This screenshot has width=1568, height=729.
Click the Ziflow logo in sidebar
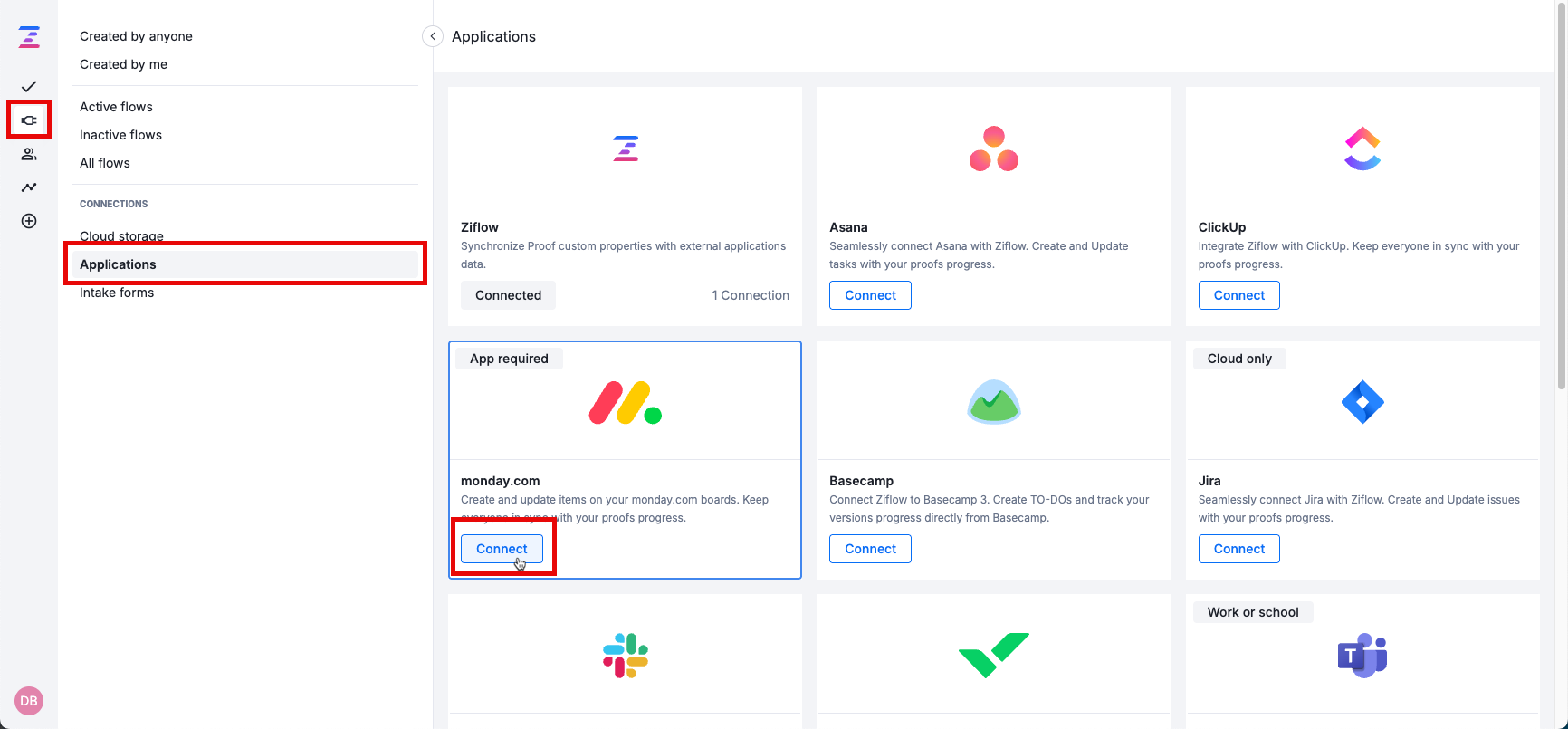pyautogui.click(x=29, y=37)
